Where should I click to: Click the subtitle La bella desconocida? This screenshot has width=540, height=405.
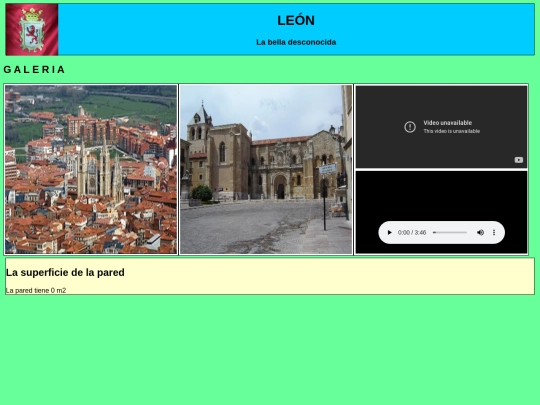pos(296,42)
